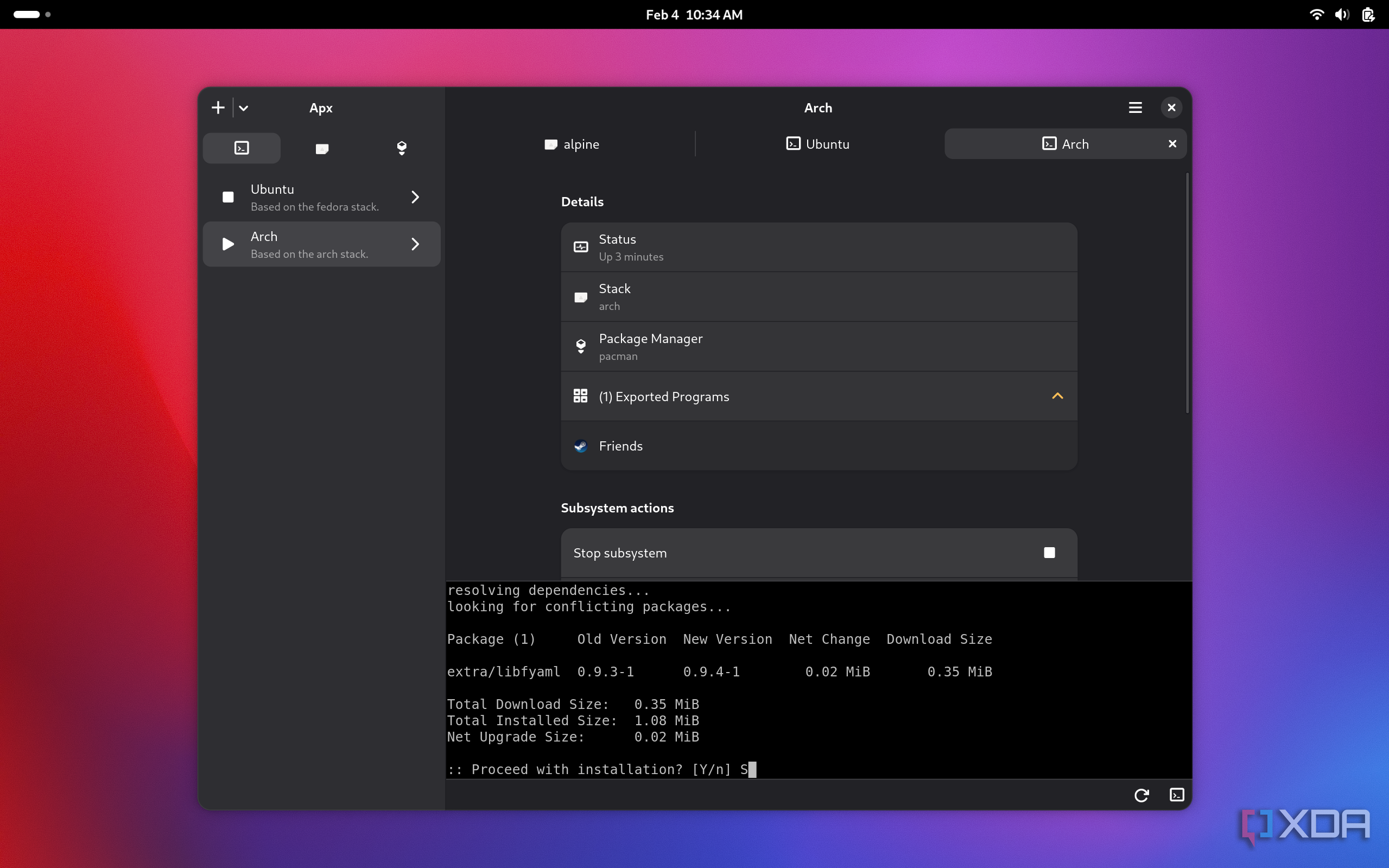Image resolution: width=1389 pixels, height=868 pixels.
Task: Click the stopped square icon beside Ubuntu
Action: 228,198
